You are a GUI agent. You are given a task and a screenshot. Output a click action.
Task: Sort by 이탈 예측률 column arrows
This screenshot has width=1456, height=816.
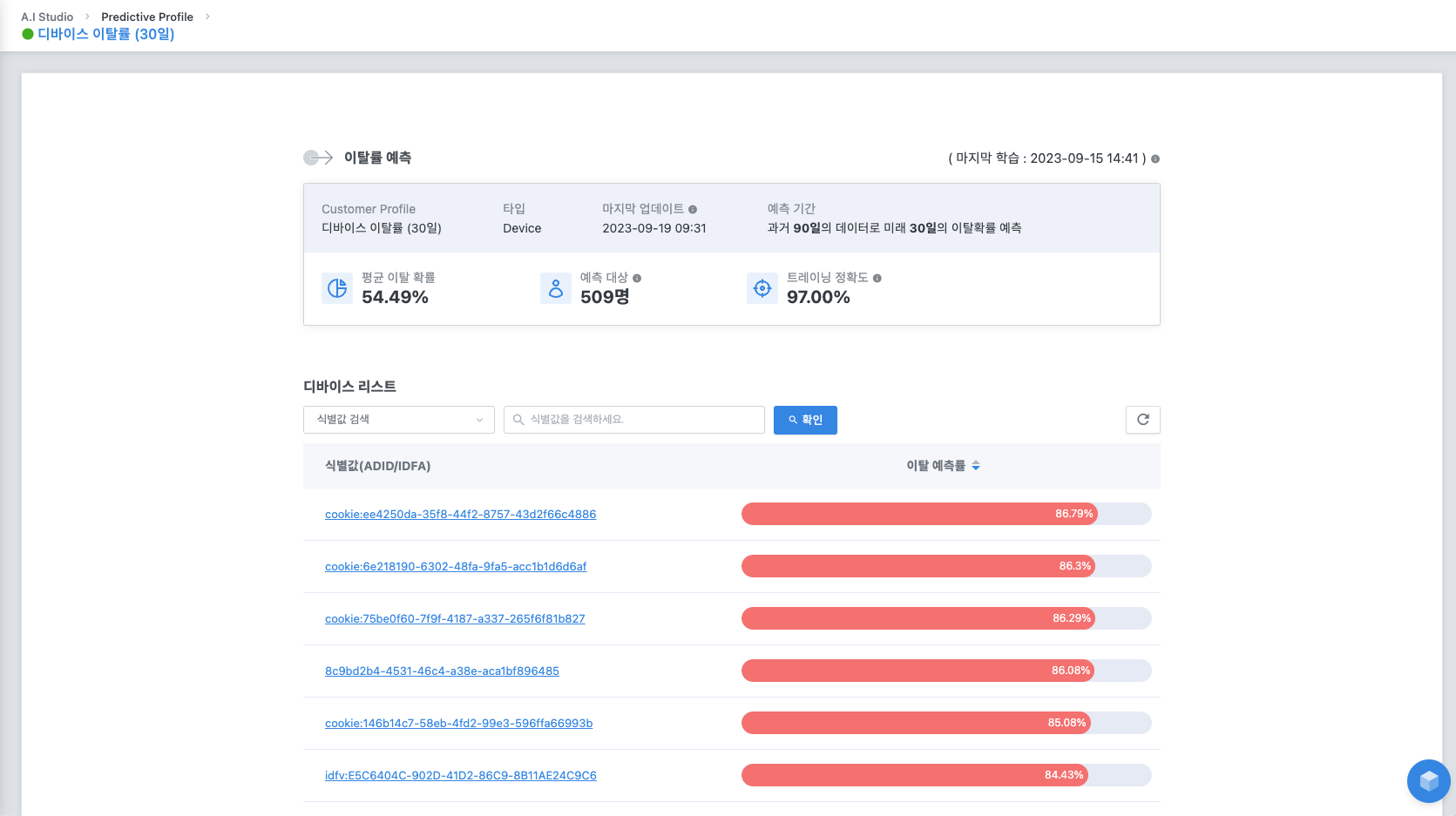point(976,466)
